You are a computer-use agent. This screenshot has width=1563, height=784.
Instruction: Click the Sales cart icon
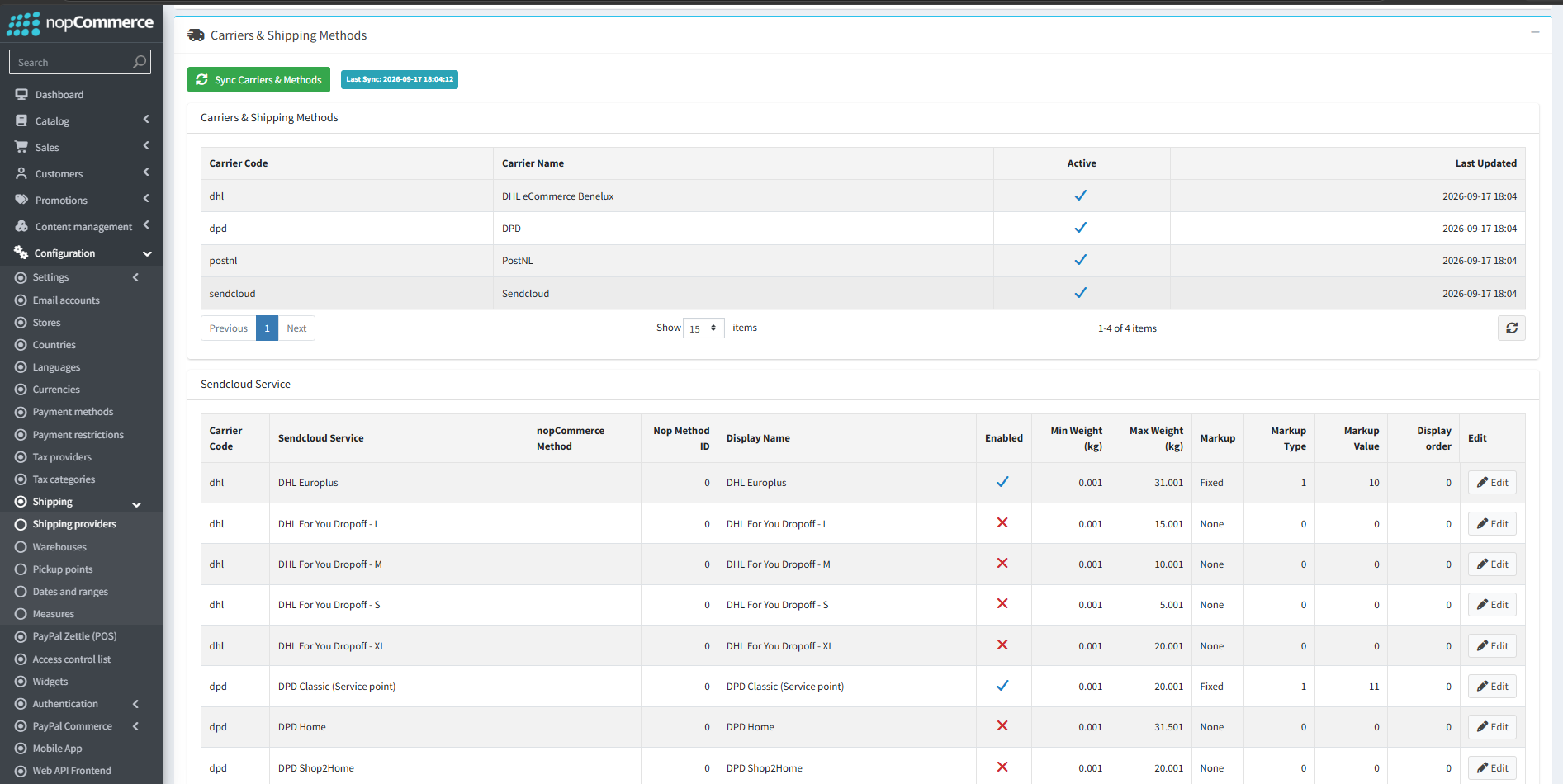point(21,147)
